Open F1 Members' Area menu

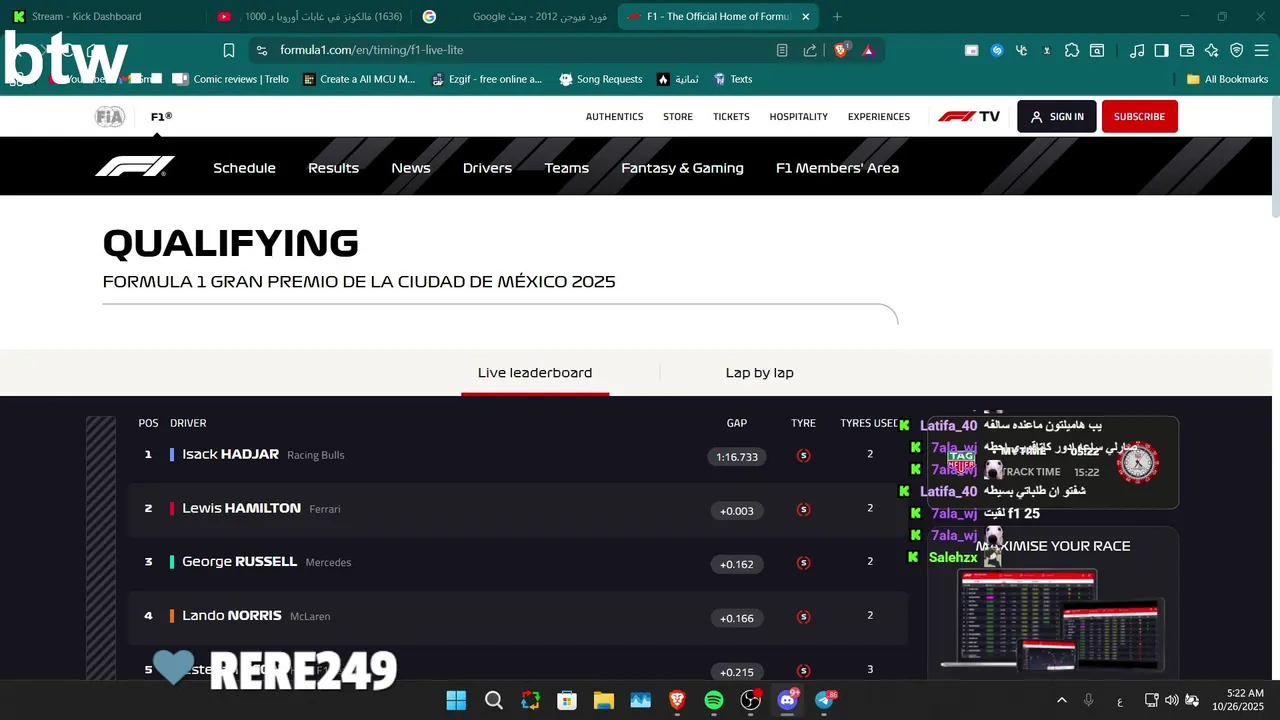[837, 168]
